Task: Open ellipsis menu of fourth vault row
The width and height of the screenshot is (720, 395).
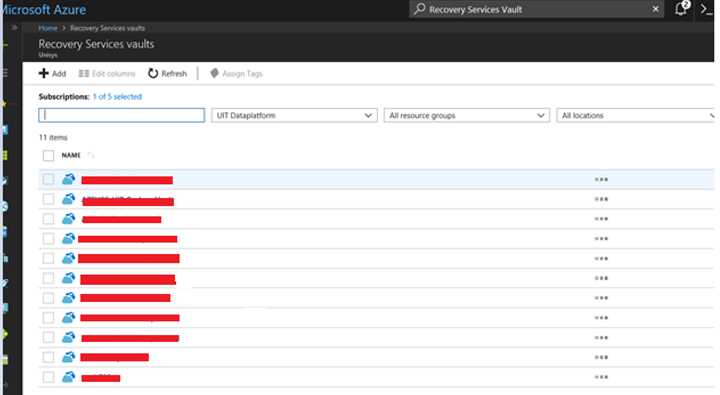Action: pyautogui.click(x=601, y=239)
